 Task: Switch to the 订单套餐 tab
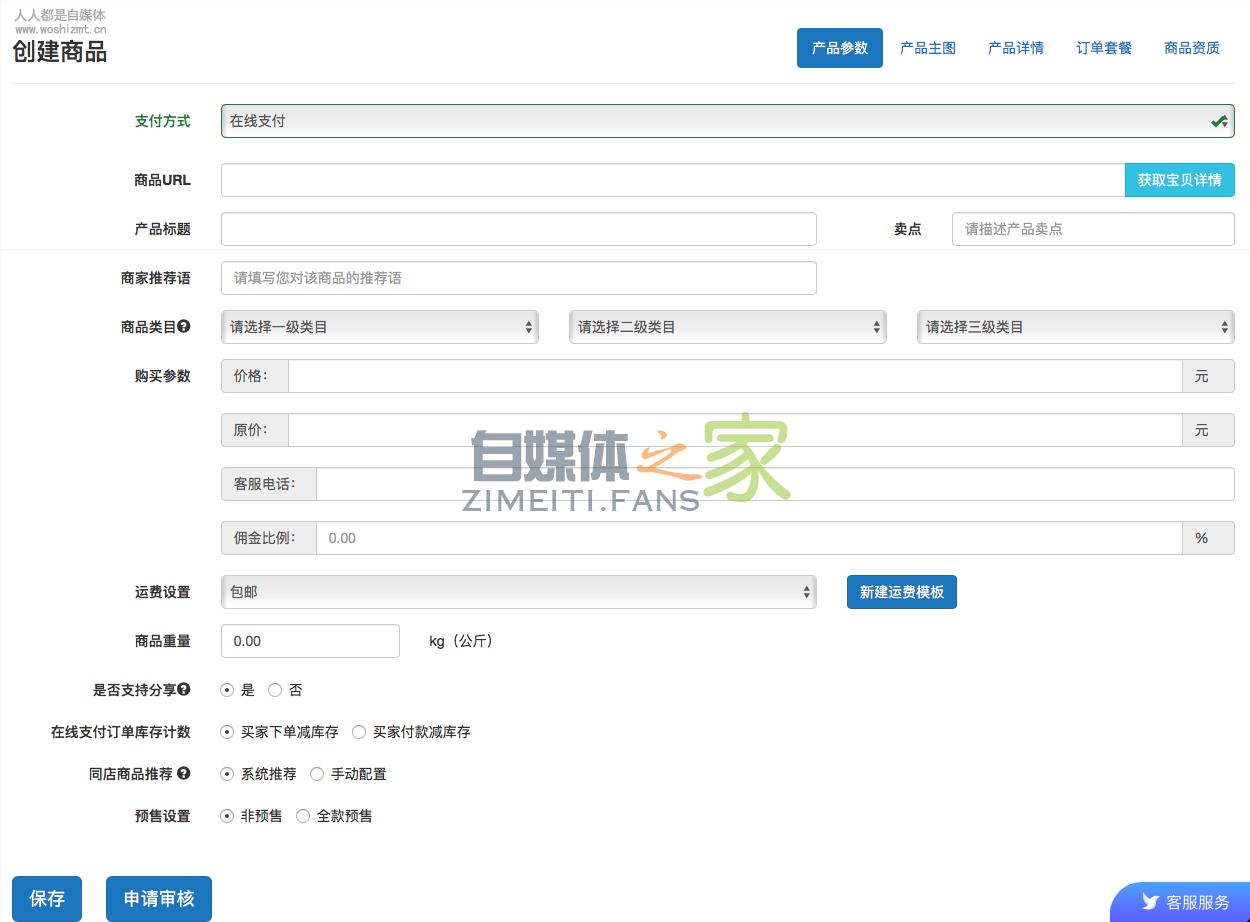tap(1103, 47)
